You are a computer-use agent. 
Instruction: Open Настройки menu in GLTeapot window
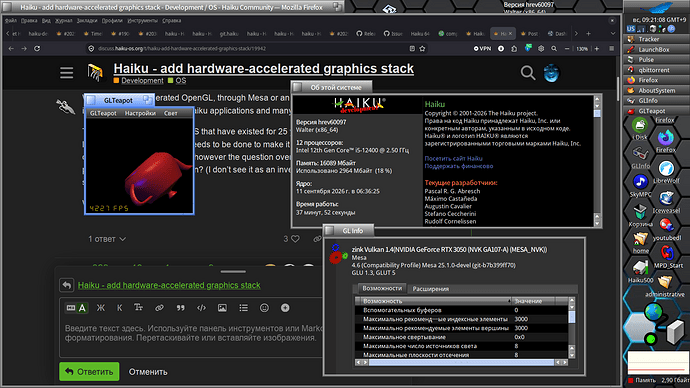(140, 113)
